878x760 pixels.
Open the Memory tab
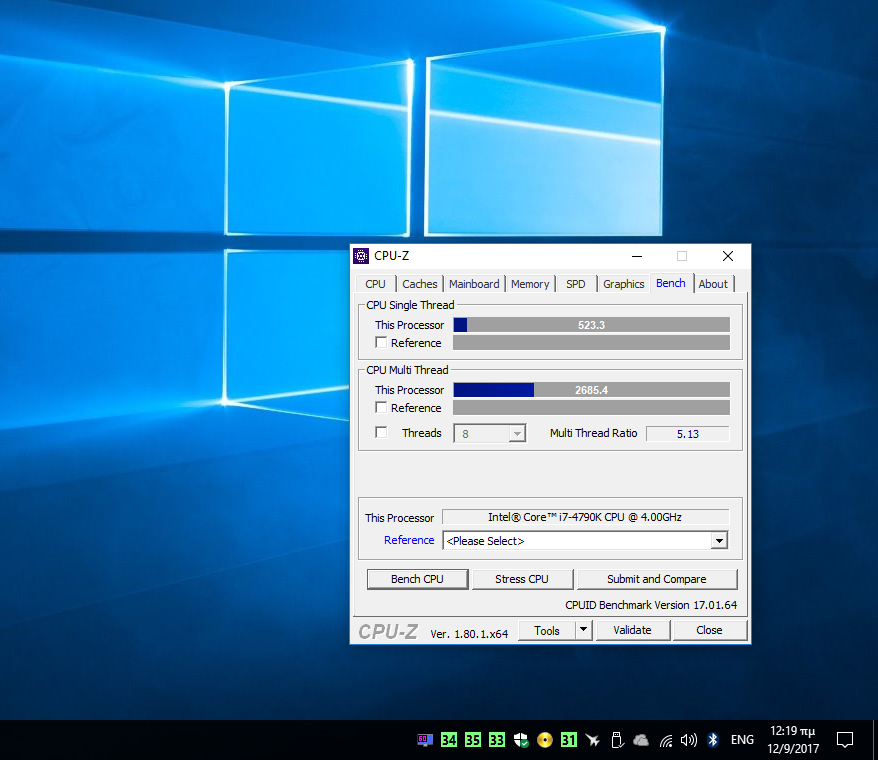530,284
